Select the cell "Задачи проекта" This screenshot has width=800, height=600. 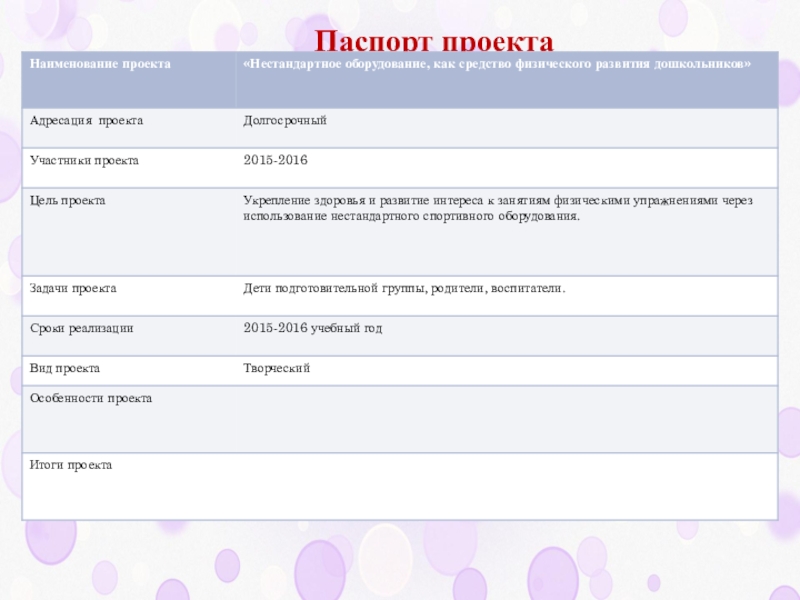[129, 296]
